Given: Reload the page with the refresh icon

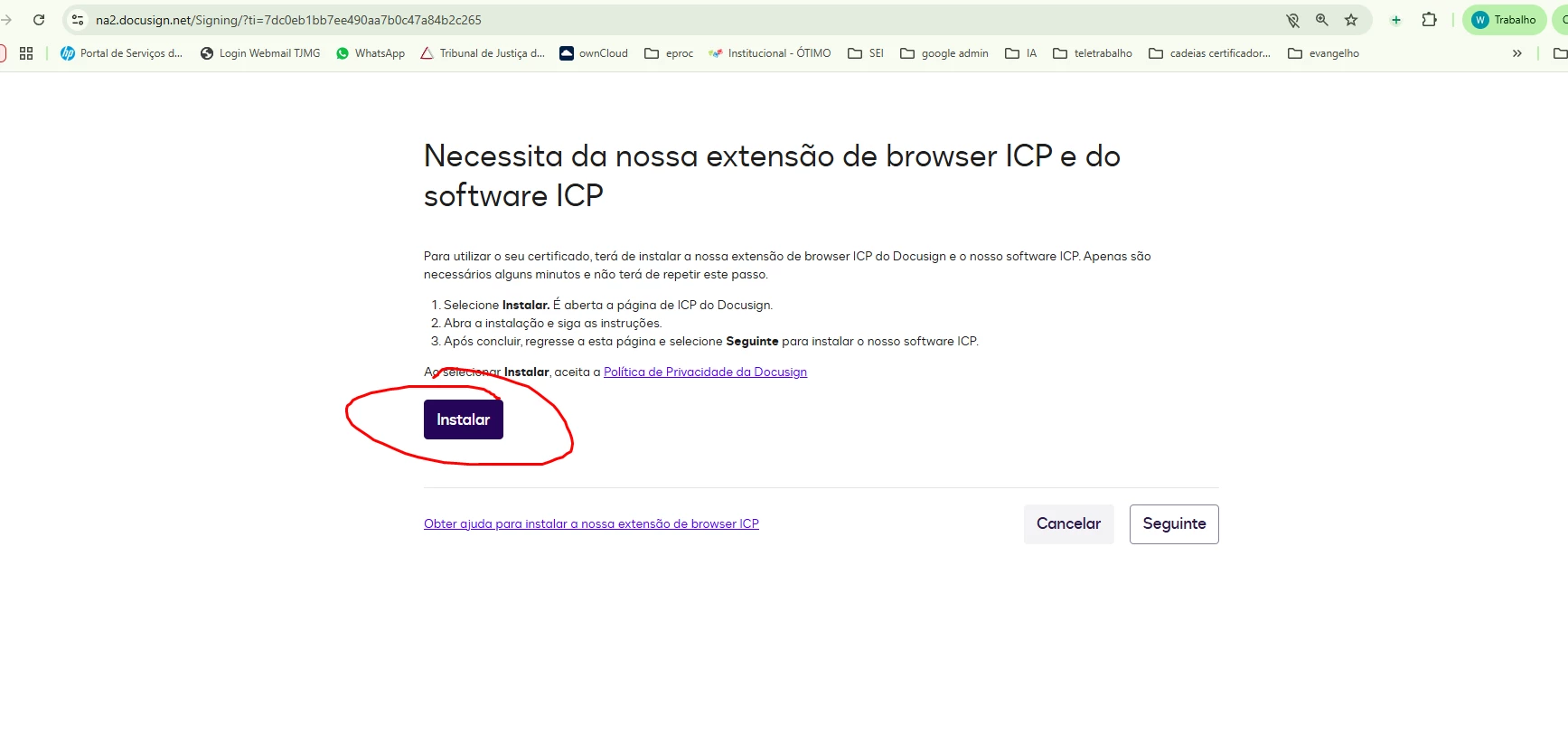Looking at the screenshot, I should 39,20.
